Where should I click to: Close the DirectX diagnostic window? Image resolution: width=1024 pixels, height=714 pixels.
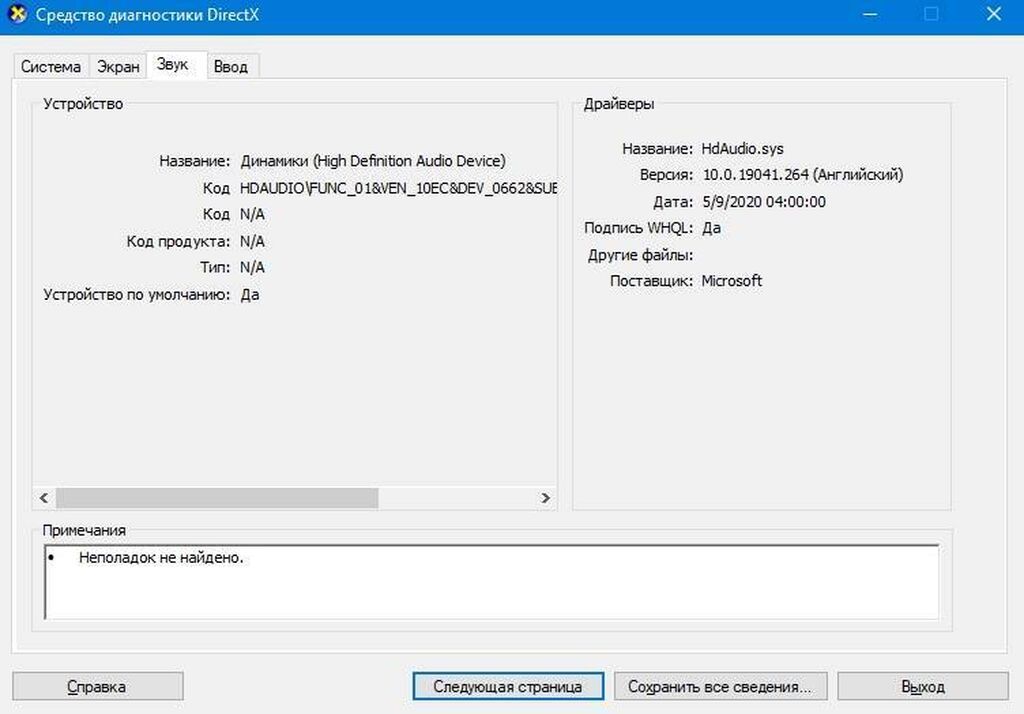(x=992, y=15)
